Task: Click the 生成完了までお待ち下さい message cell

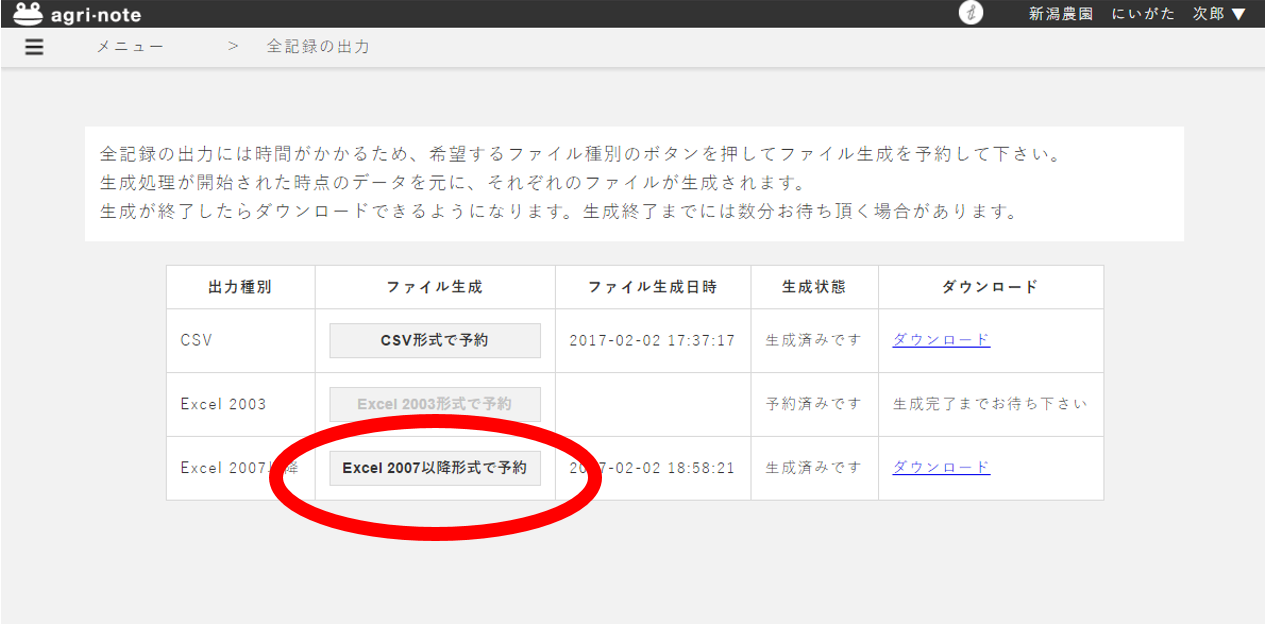Action: click(990, 404)
